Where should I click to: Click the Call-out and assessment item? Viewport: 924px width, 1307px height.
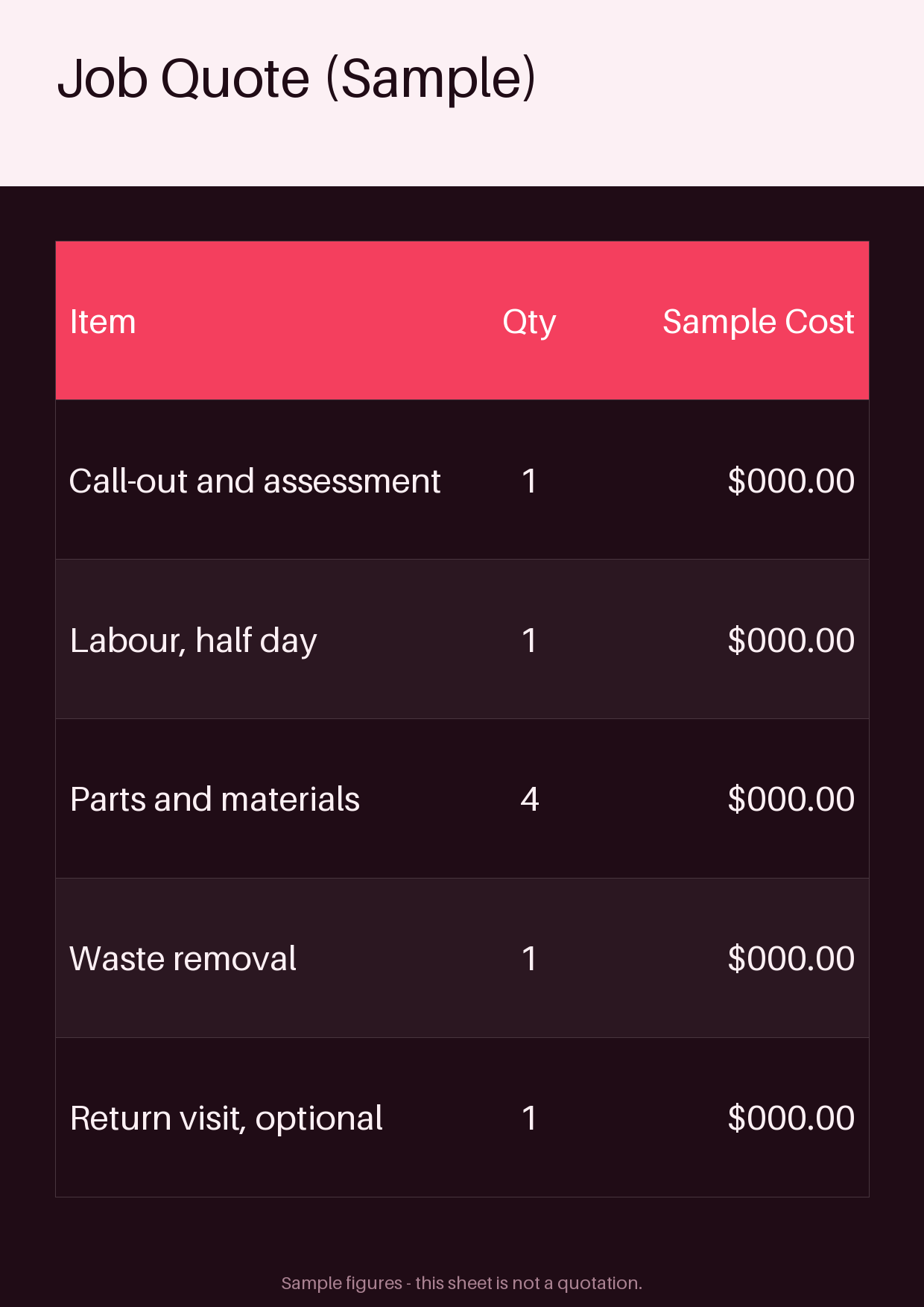point(255,481)
